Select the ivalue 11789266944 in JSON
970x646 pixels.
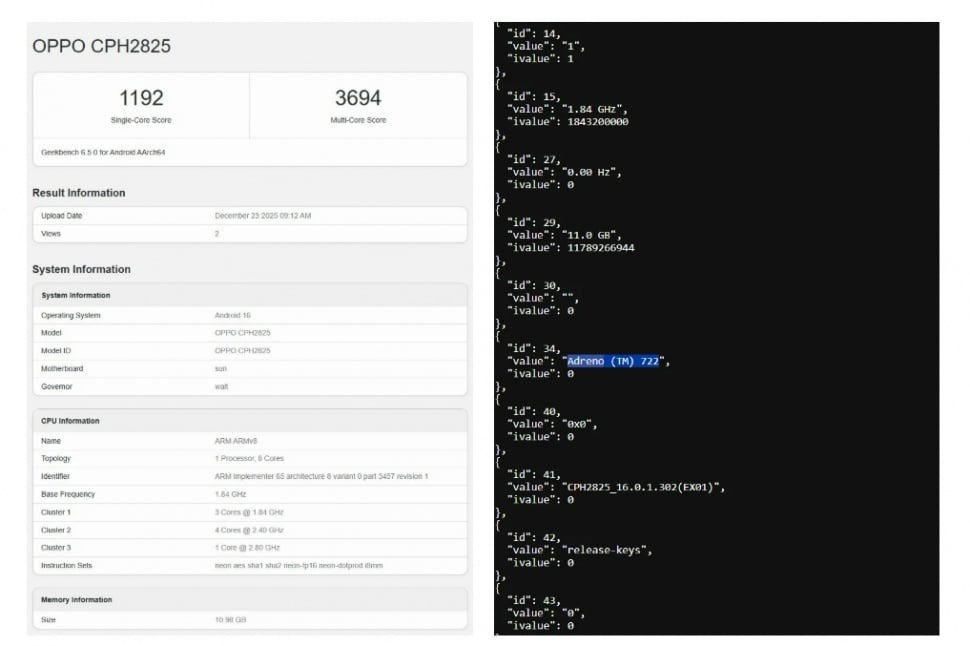tap(599, 248)
